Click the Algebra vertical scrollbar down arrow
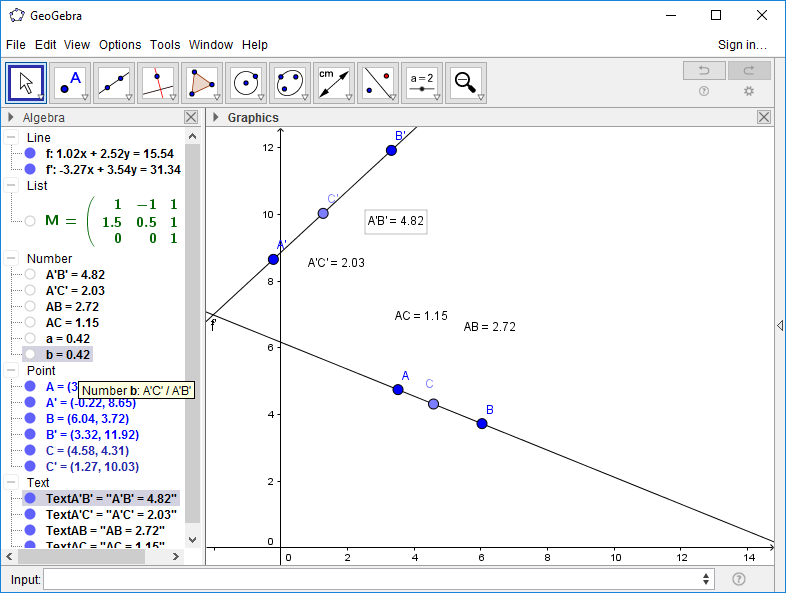 point(192,540)
